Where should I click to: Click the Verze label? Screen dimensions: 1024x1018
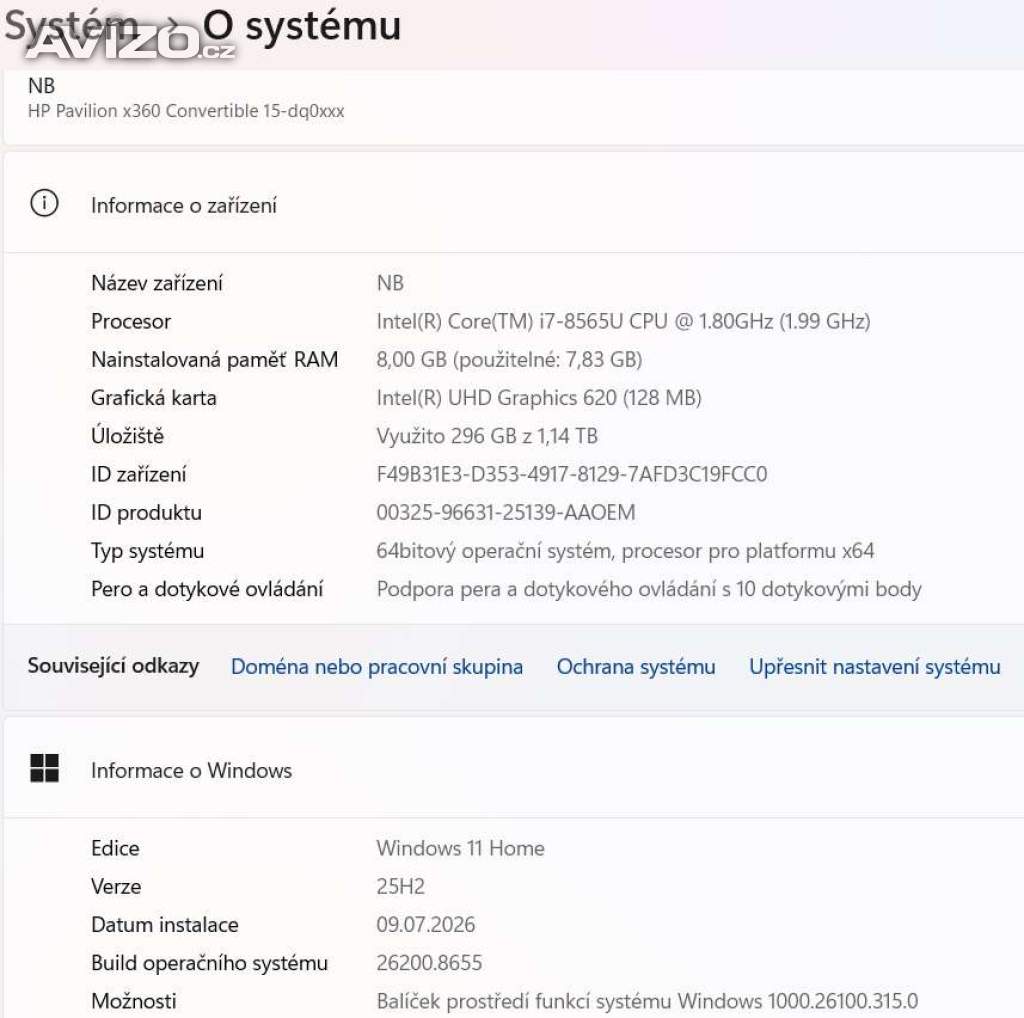tap(116, 887)
